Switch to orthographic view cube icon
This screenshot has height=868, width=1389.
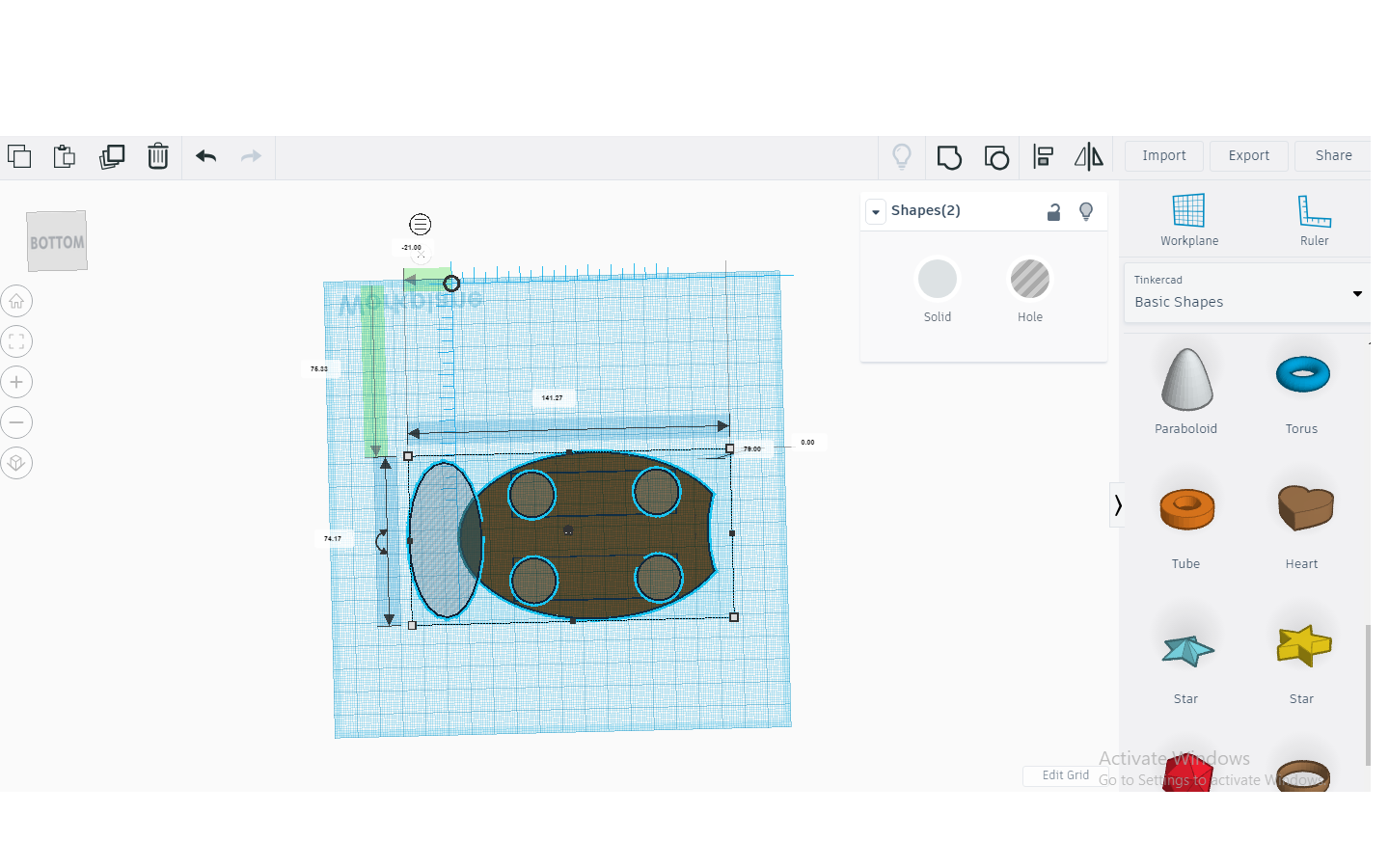16,463
